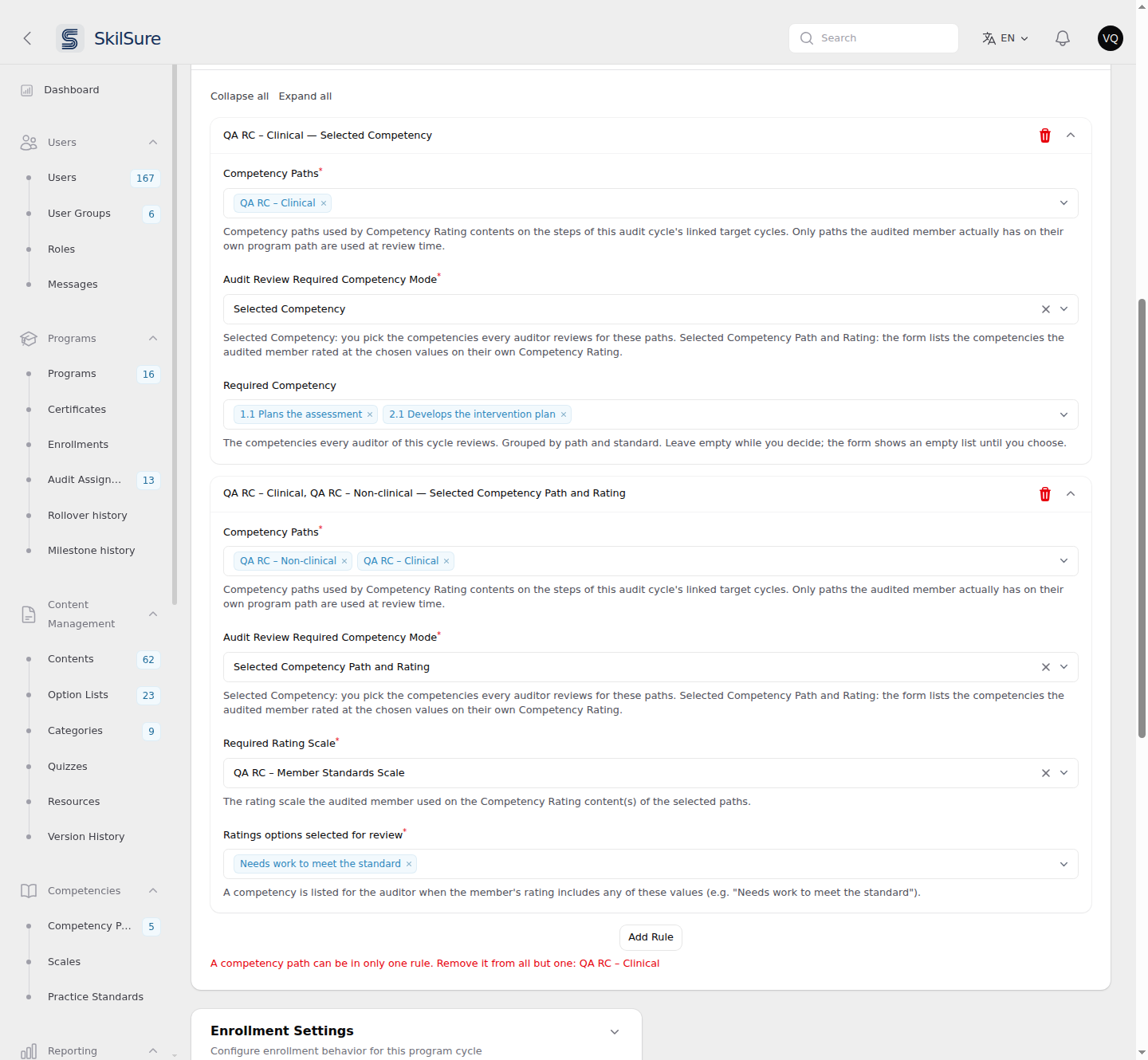Open the Required Rating Scale dropdown arrow

(1063, 773)
